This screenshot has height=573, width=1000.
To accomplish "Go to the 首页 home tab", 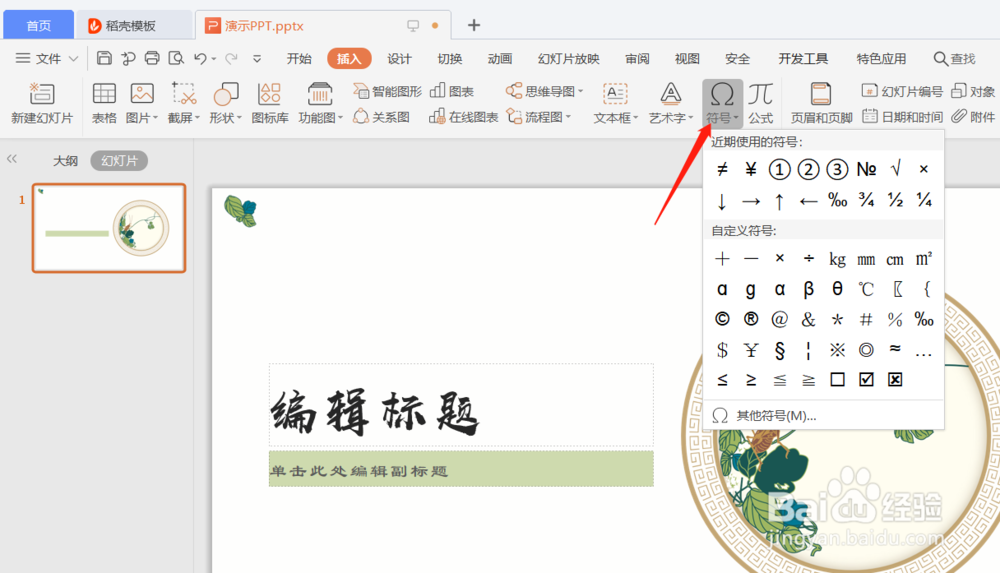I will pos(38,26).
